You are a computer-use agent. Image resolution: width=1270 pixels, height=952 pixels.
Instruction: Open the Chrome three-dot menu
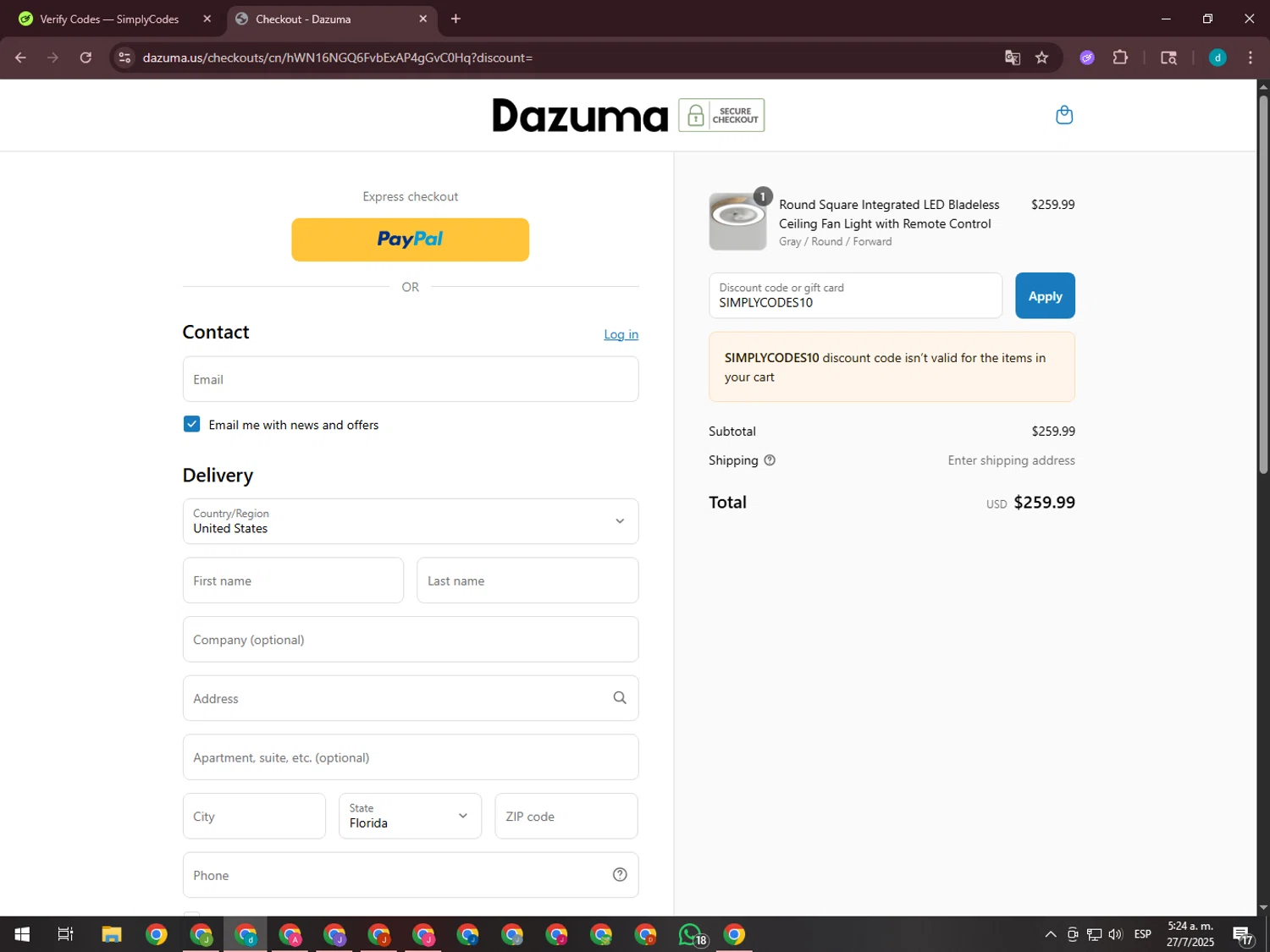(1251, 58)
